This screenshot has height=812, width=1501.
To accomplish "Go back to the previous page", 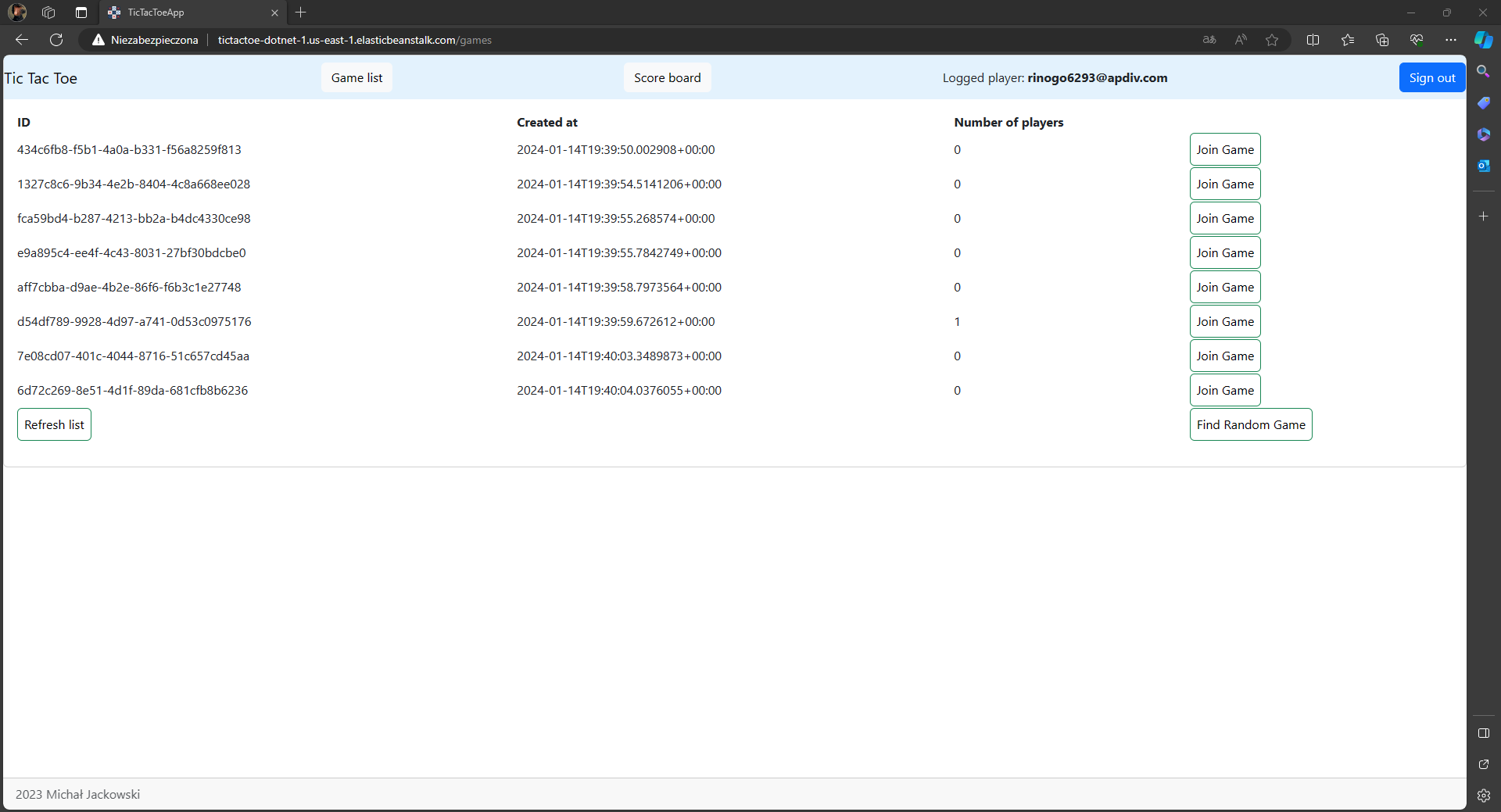I will [x=22, y=40].
